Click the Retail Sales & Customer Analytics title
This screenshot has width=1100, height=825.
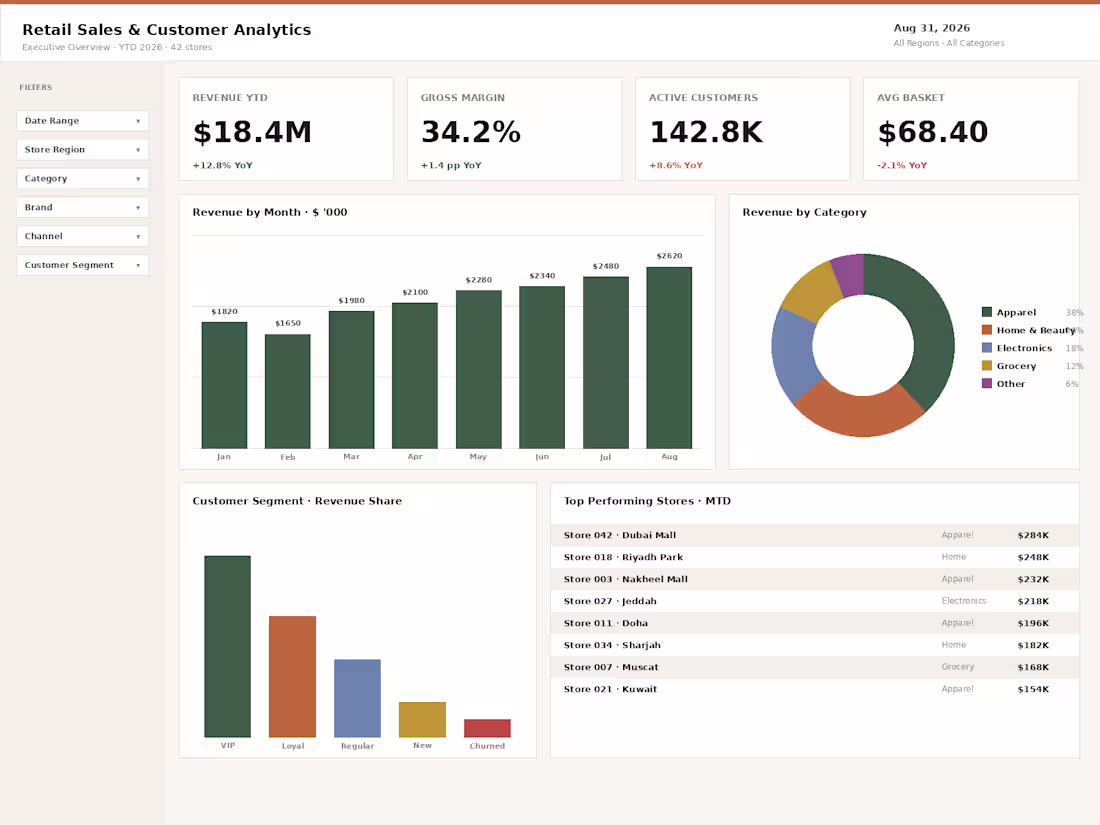coord(166,29)
